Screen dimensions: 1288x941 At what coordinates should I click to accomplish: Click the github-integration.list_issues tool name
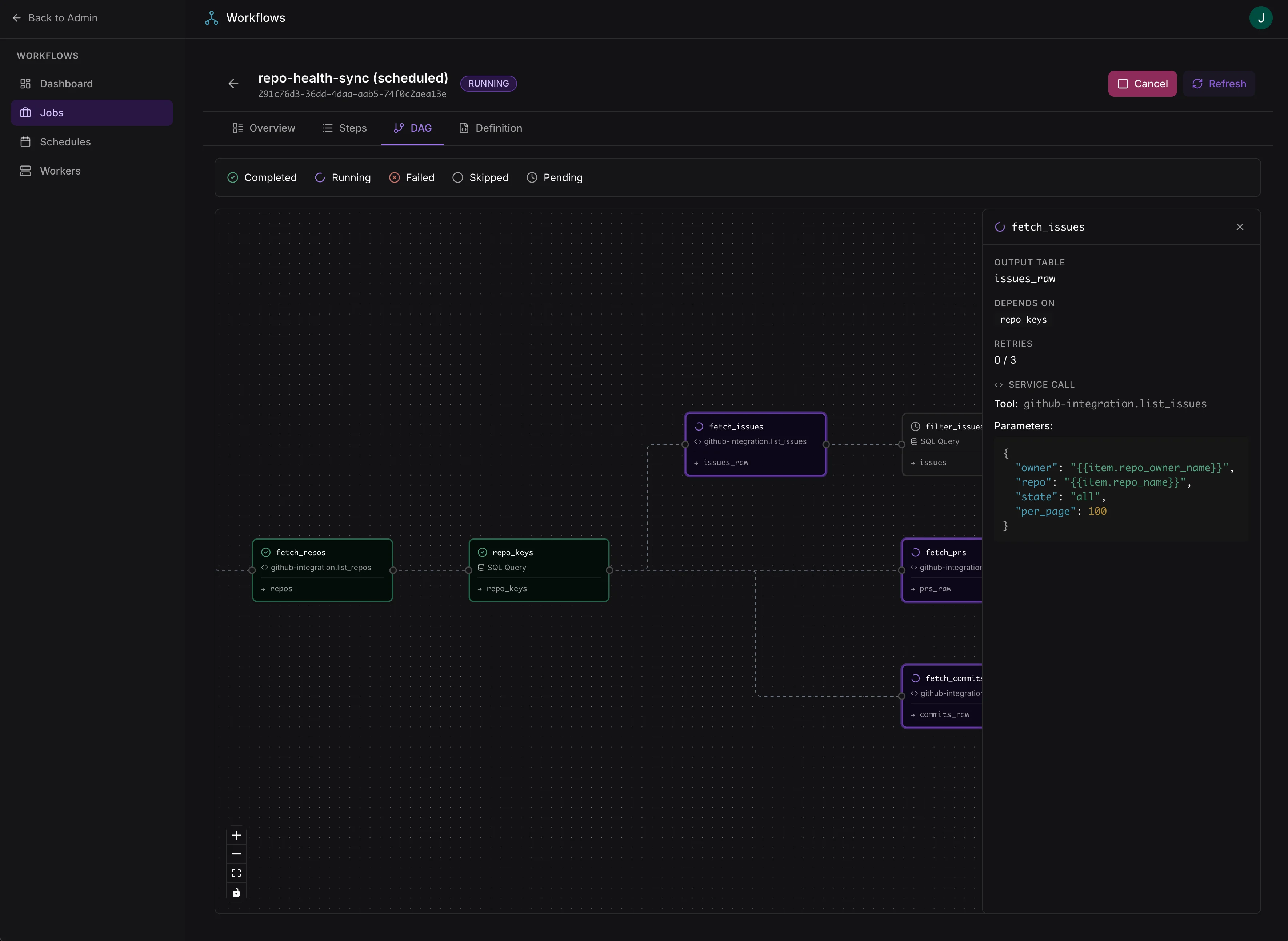point(1115,404)
